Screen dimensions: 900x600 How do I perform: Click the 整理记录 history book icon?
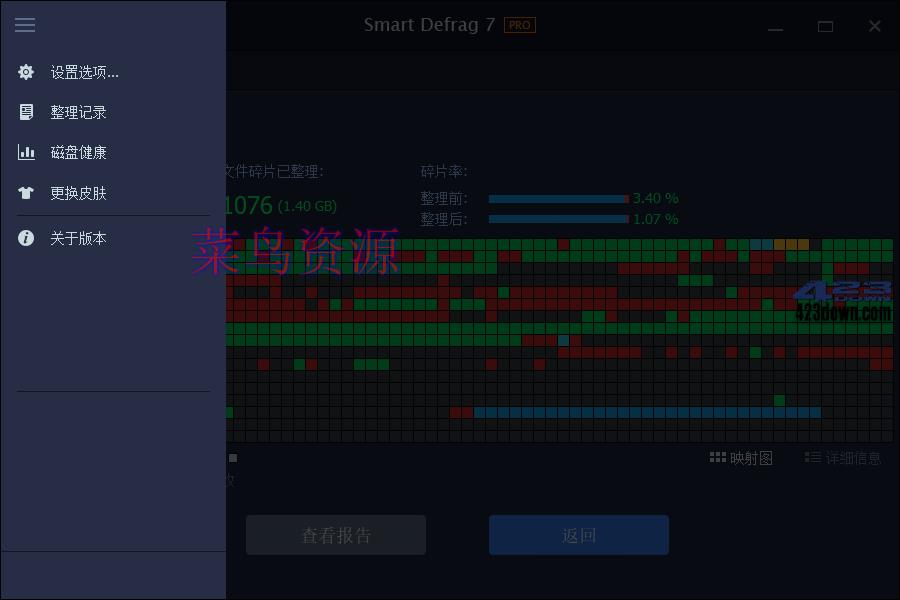pyautogui.click(x=25, y=112)
